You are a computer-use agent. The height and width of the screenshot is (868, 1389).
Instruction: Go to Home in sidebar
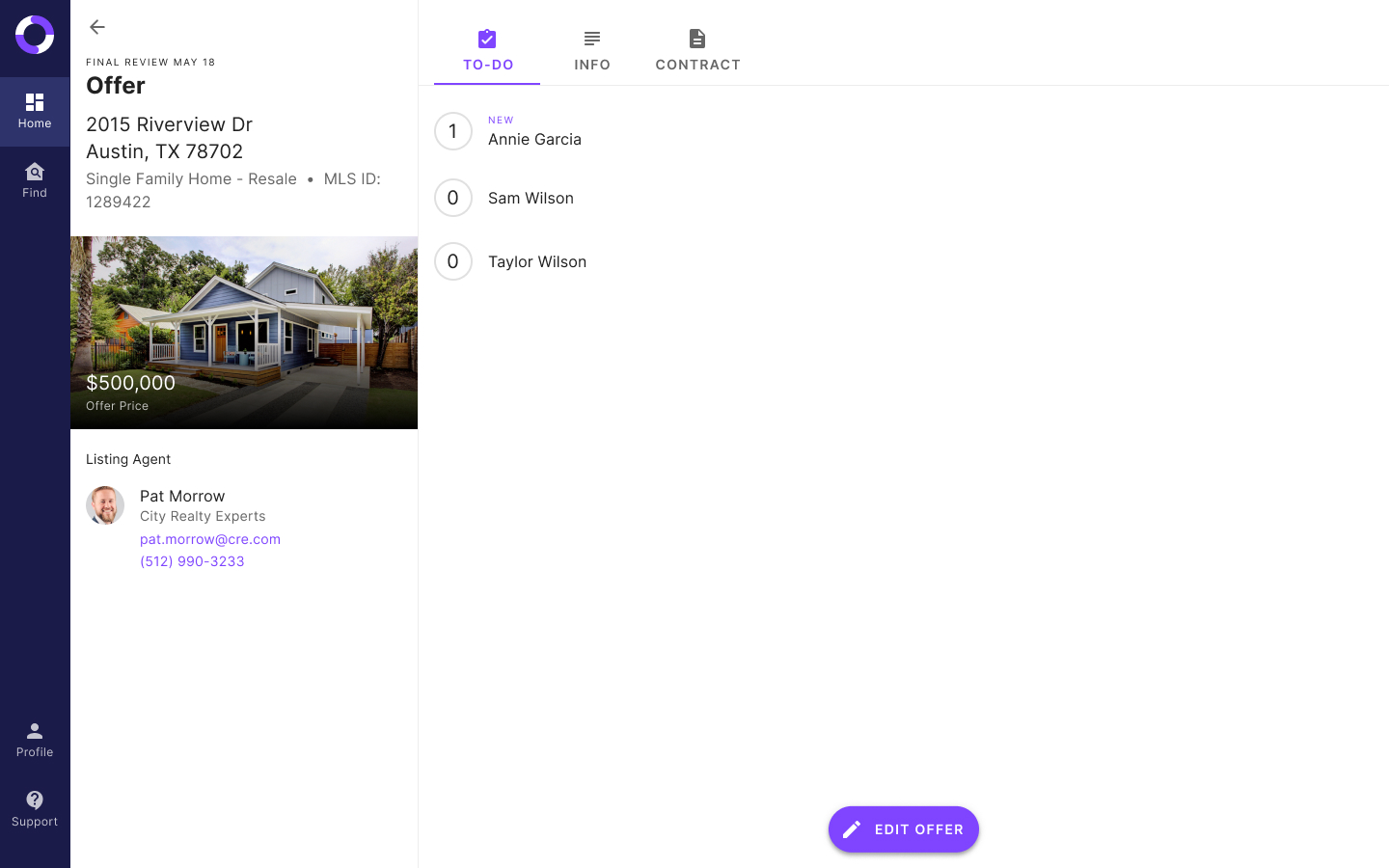[35, 111]
